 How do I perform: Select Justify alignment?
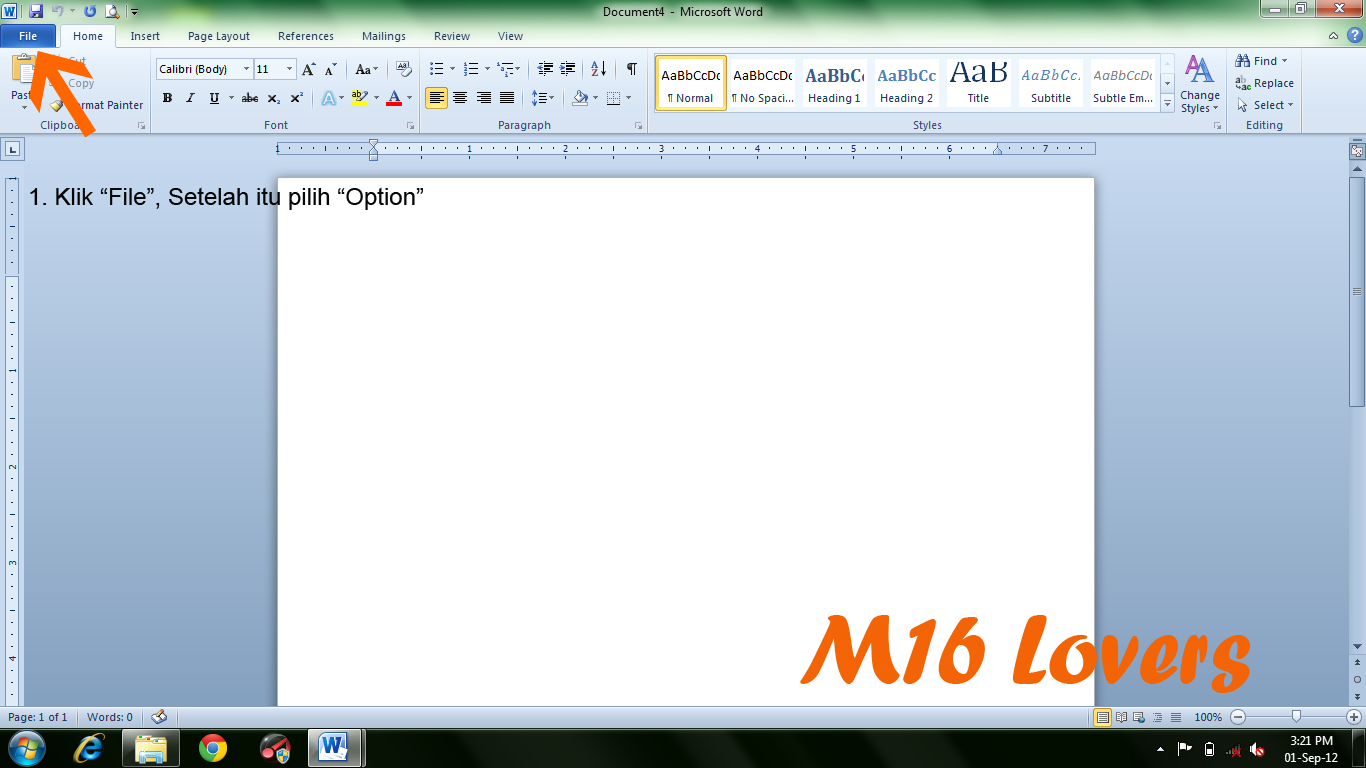click(x=507, y=98)
